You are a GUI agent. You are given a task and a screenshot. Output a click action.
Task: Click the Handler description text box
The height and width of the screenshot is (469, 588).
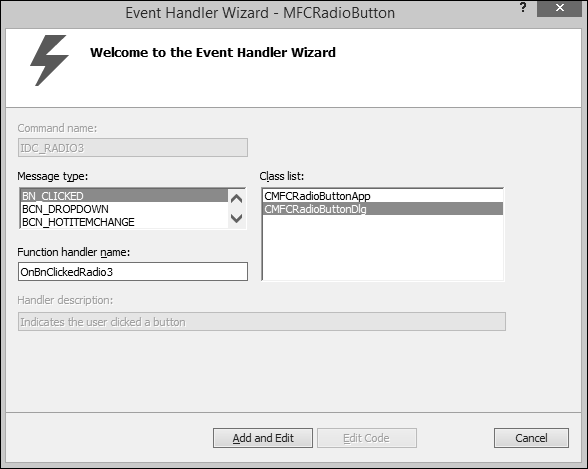click(x=262, y=322)
